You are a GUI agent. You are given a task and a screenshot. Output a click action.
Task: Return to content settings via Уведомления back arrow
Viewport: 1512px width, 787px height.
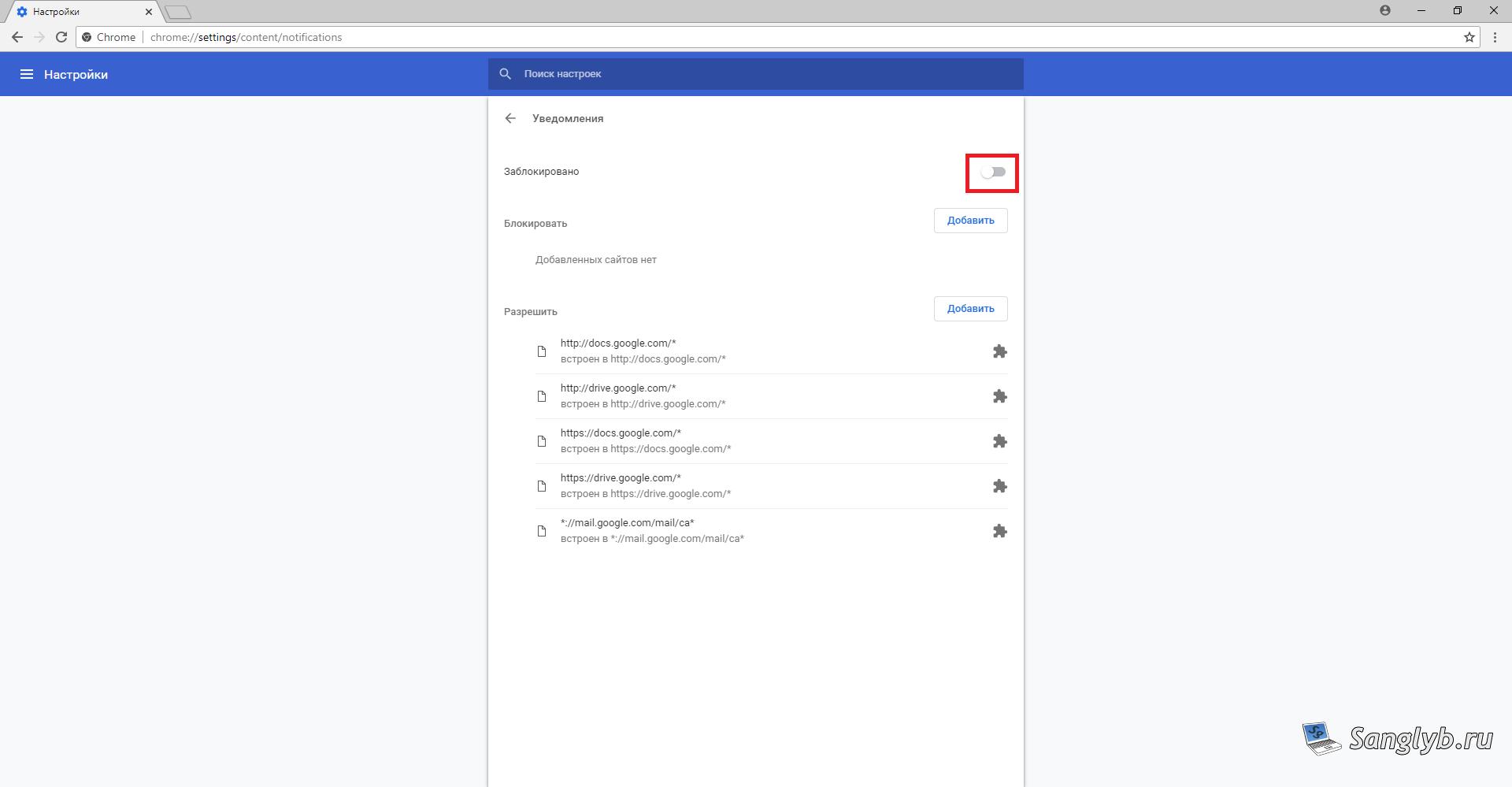click(510, 118)
